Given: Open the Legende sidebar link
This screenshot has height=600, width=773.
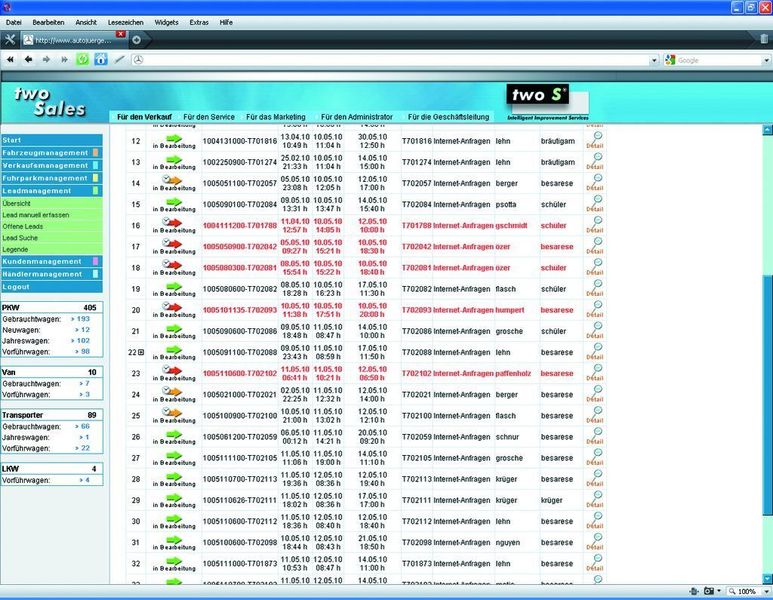Looking at the screenshot, I should pyautogui.click(x=15, y=250).
